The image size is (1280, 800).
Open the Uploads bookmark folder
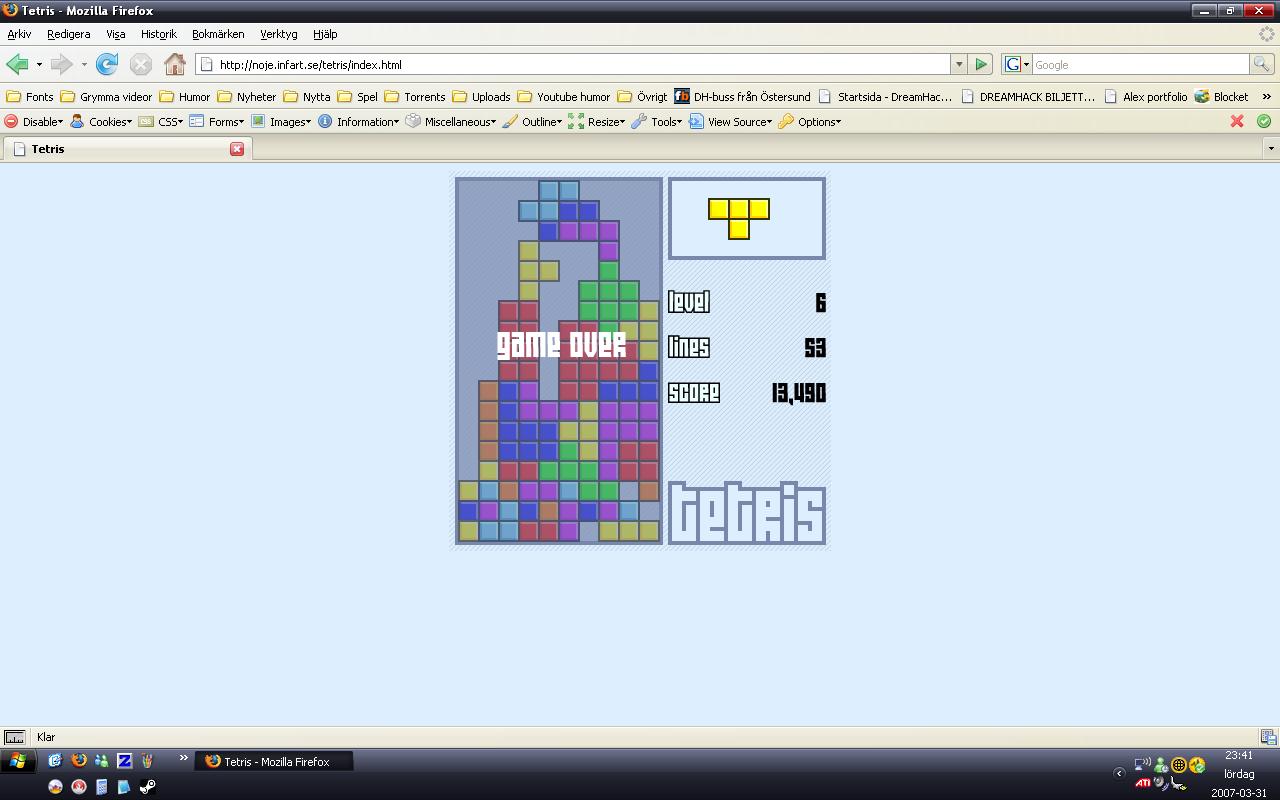click(x=482, y=97)
